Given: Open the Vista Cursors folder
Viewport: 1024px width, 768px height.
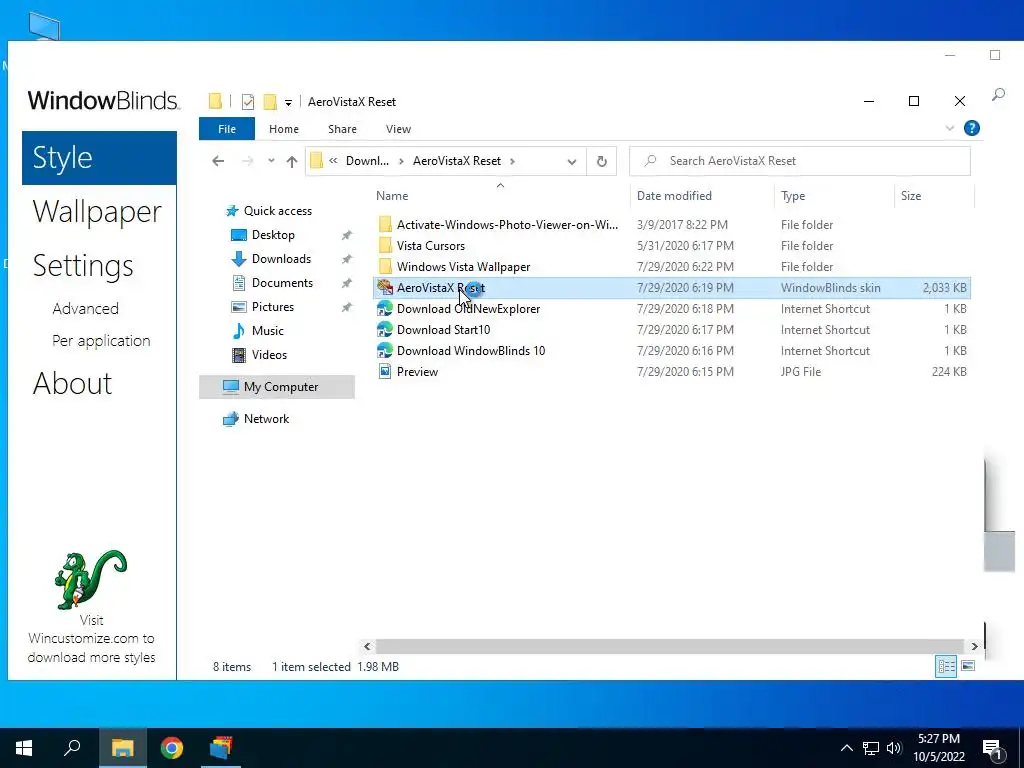Looking at the screenshot, I should click(431, 246).
